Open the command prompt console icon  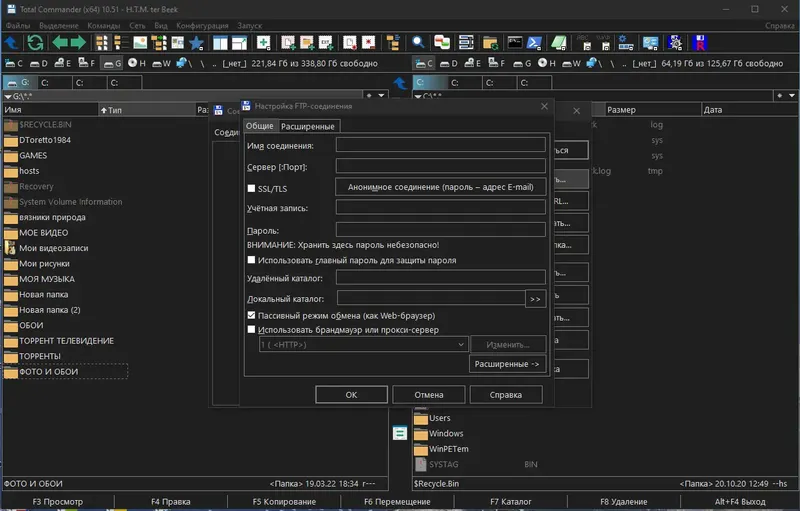tap(515, 43)
